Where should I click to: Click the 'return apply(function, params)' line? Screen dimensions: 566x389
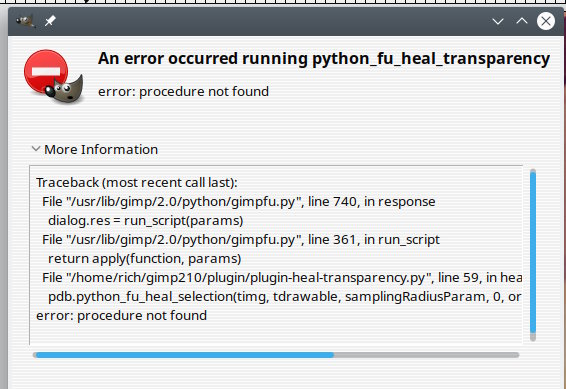pyautogui.click(x=144, y=259)
